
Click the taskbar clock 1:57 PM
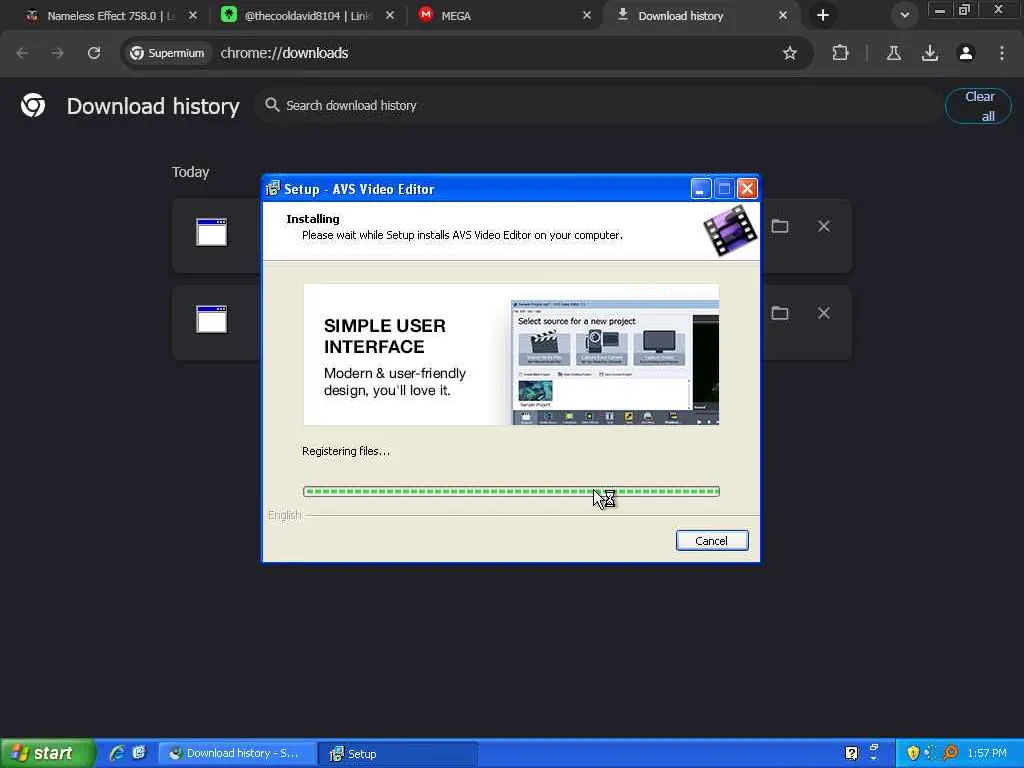pos(987,753)
